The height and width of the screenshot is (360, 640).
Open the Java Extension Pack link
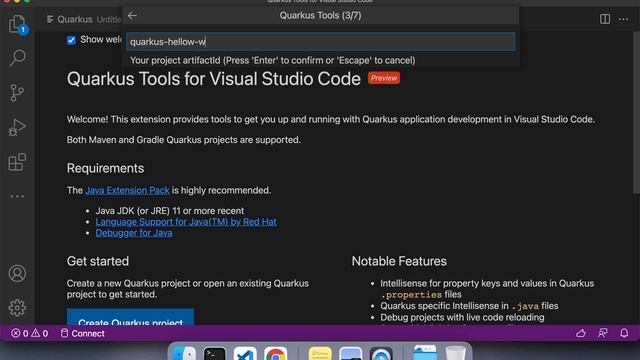click(x=127, y=191)
